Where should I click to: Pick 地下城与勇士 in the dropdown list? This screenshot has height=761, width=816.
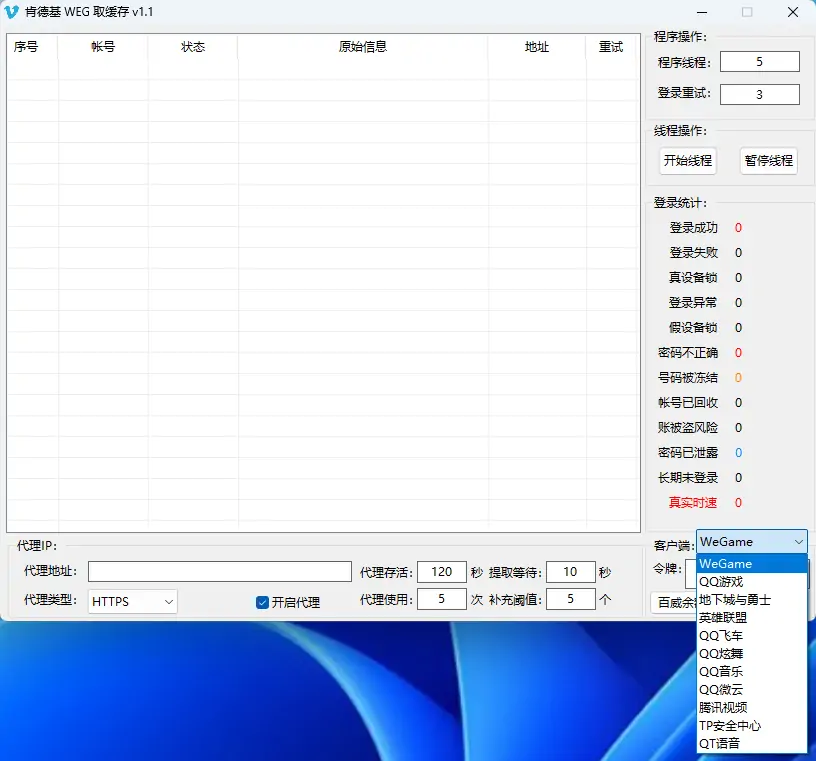coord(751,600)
